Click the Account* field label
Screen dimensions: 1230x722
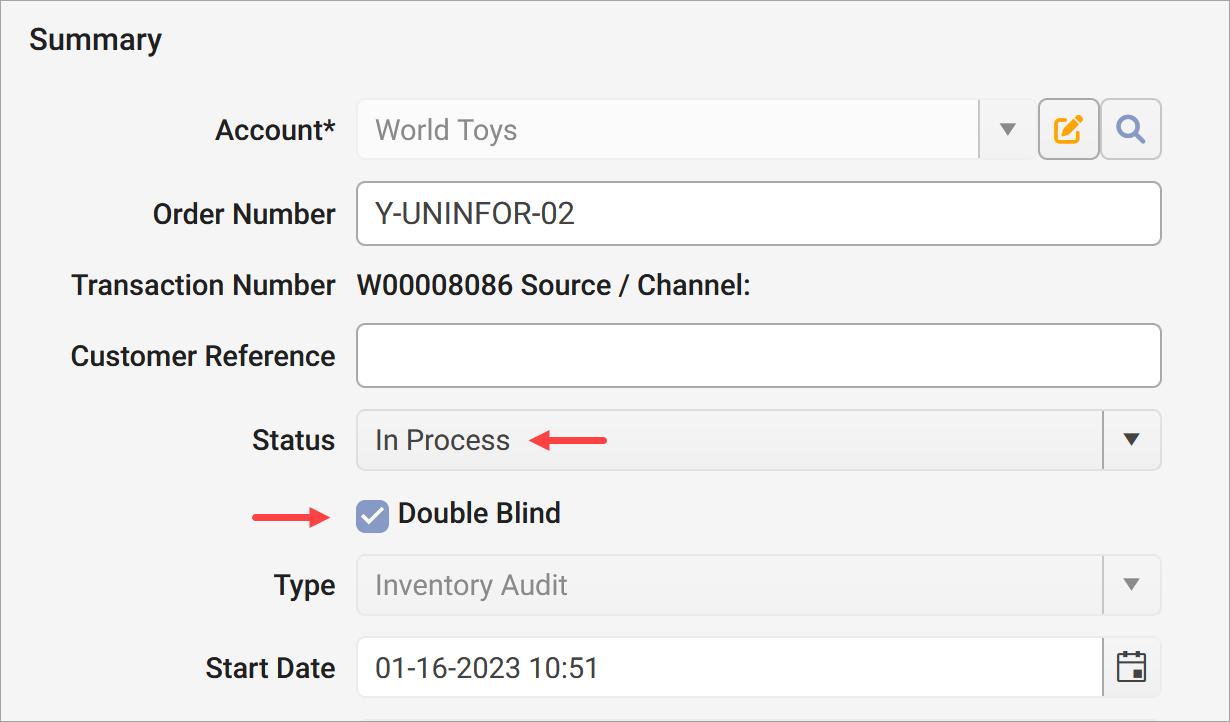pyautogui.click(x=275, y=129)
